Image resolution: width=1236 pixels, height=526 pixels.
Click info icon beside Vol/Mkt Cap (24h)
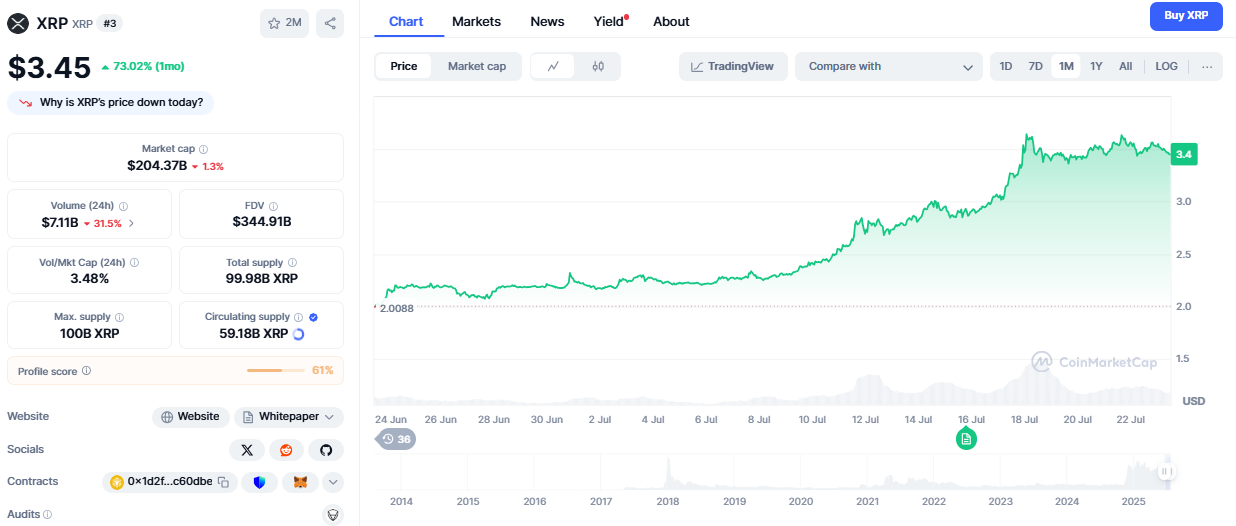134,262
